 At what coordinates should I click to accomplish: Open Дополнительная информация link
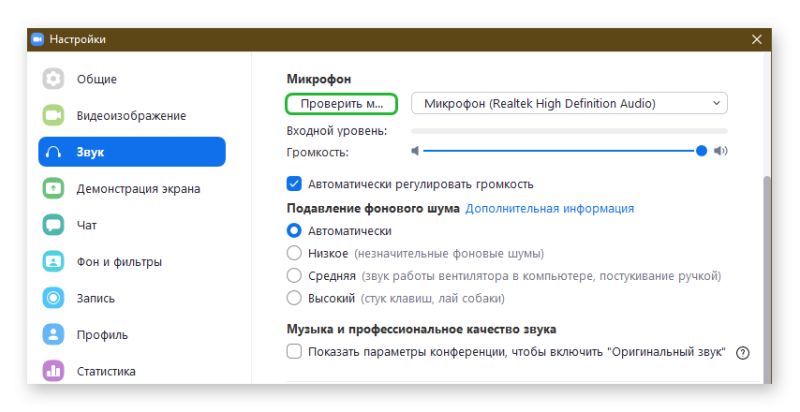pyautogui.click(x=549, y=209)
